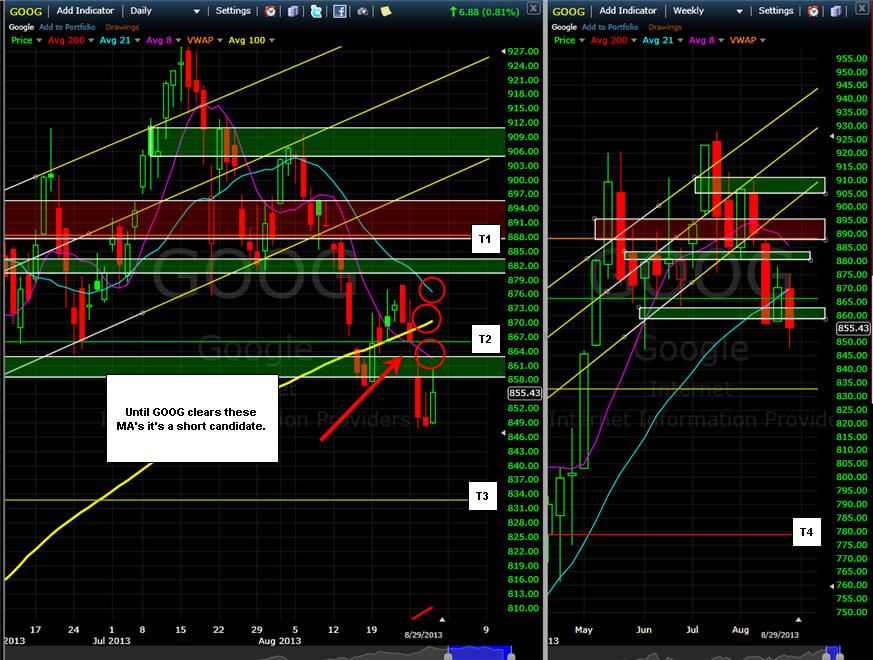Click the alarm clock icon on the Weekly chart

click(813, 11)
